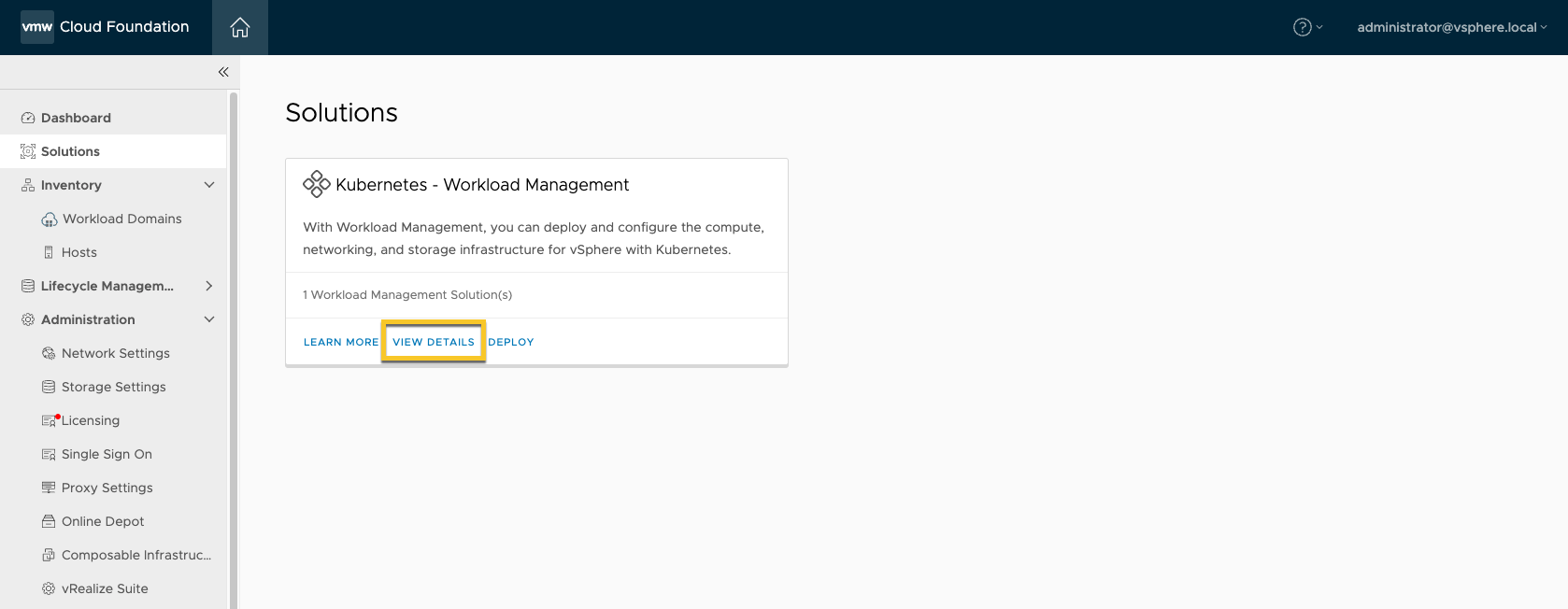Click the Lifecycle Management label
Screen dimensions: 1568x609
click(107, 286)
